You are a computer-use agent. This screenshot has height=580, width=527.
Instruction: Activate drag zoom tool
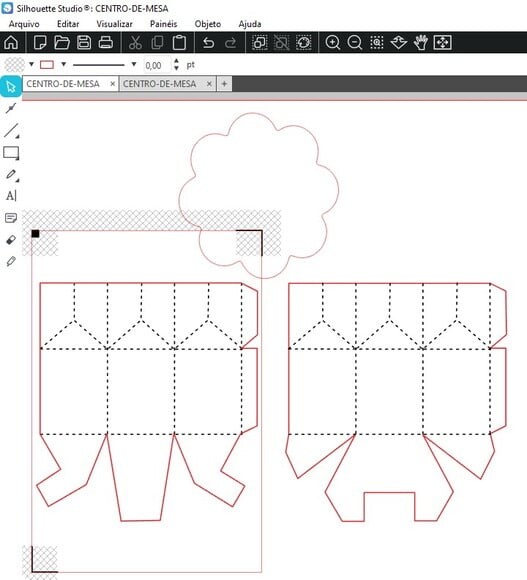pos(399,43)
